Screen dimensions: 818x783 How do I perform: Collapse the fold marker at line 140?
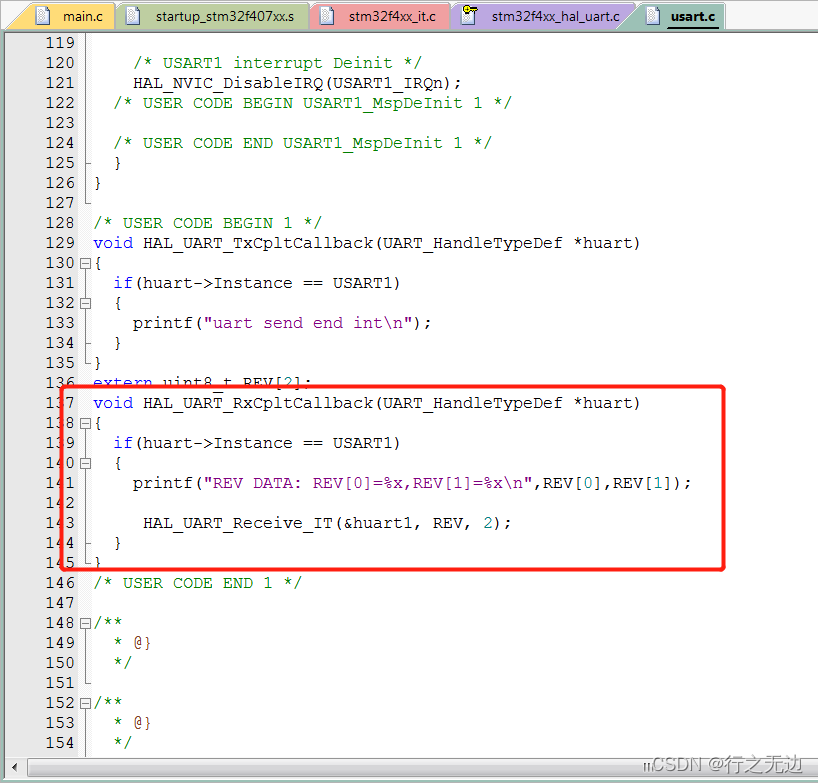point(86,463)
